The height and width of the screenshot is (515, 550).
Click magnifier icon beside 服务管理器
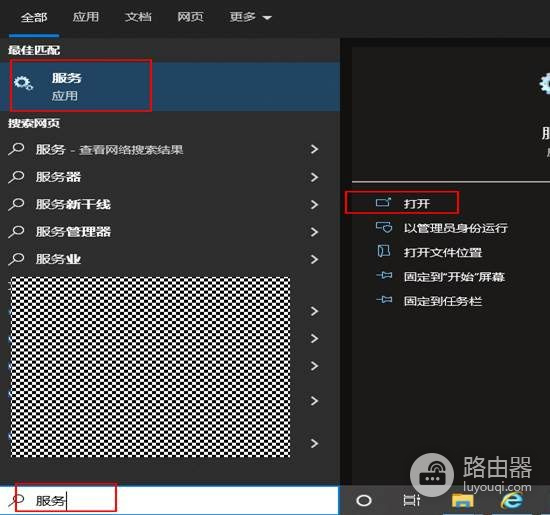click(x=16, y=232)
